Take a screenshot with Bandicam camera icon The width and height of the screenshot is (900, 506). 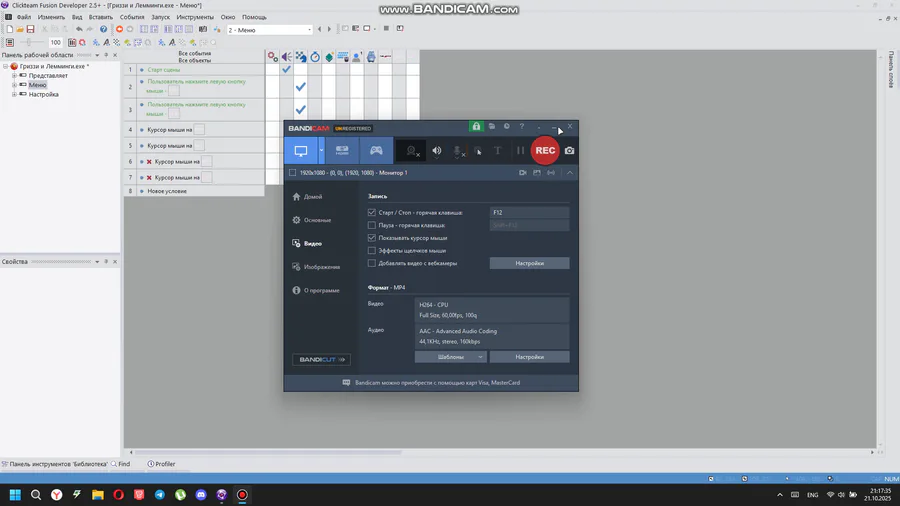tap(569, 150)
